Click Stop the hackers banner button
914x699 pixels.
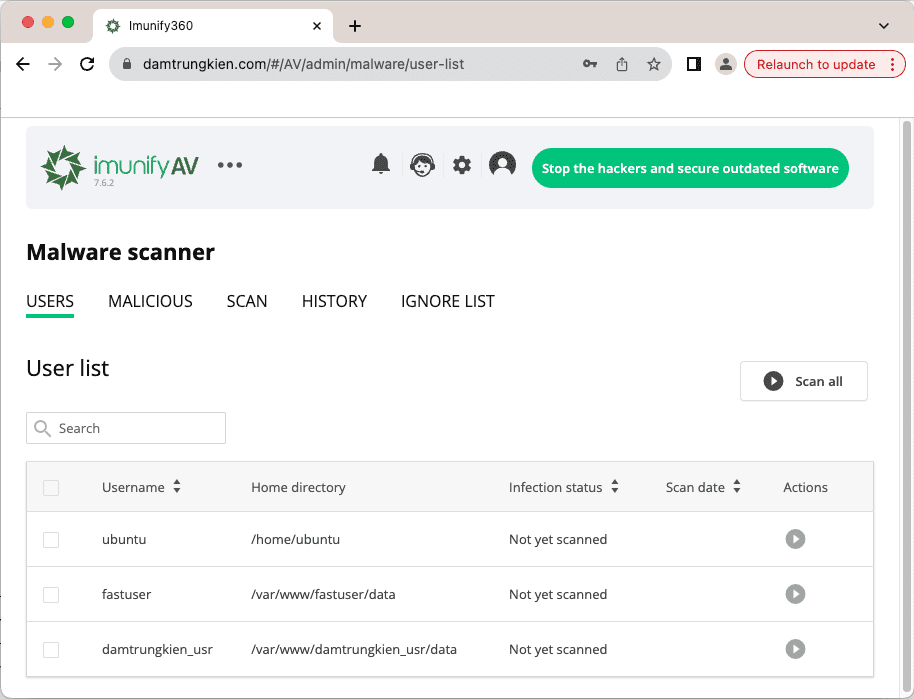(x=689, y=168)
